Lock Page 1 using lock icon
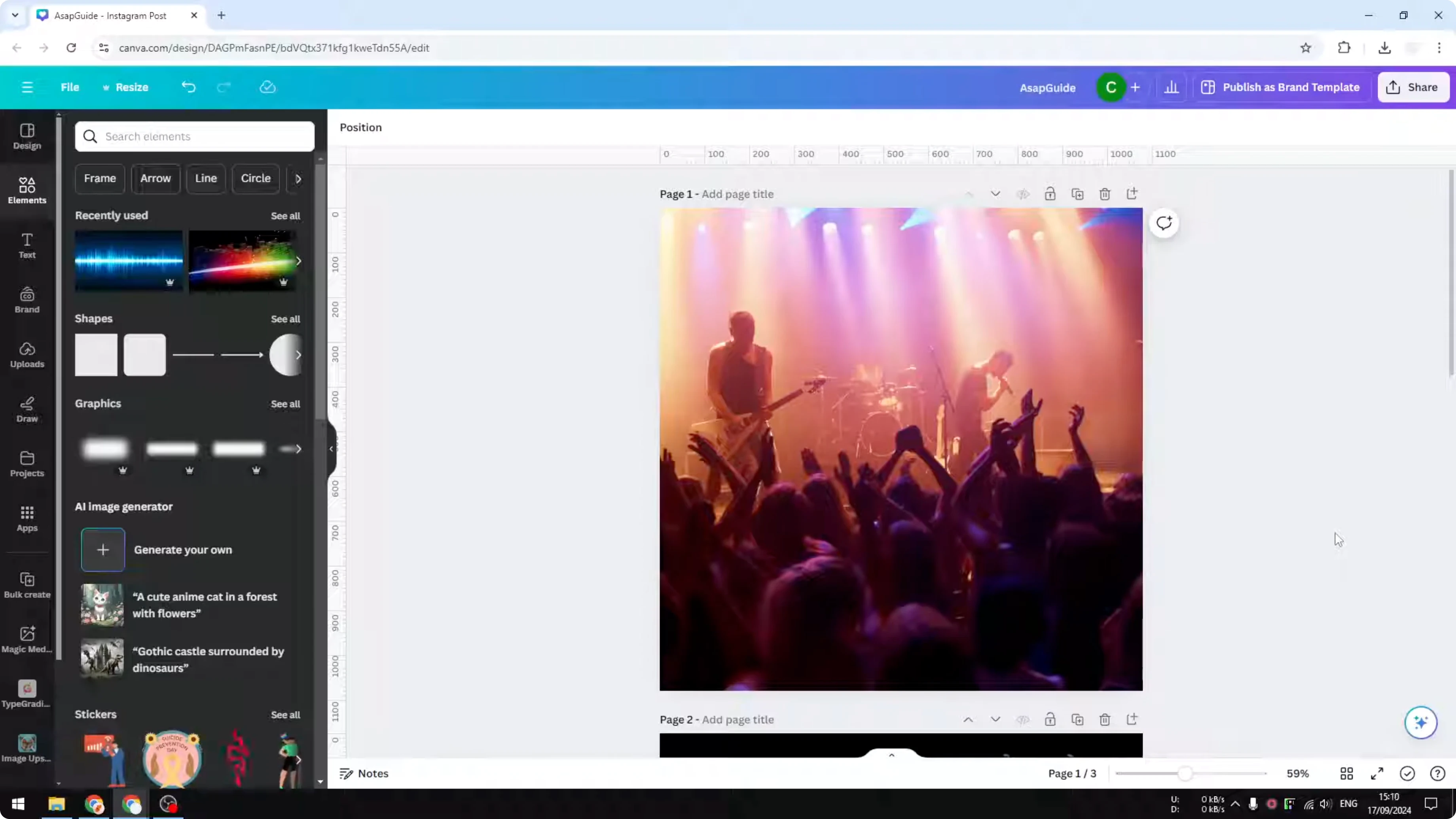The width and height of the screenshot is (1456, 819). pos(1050,194)
